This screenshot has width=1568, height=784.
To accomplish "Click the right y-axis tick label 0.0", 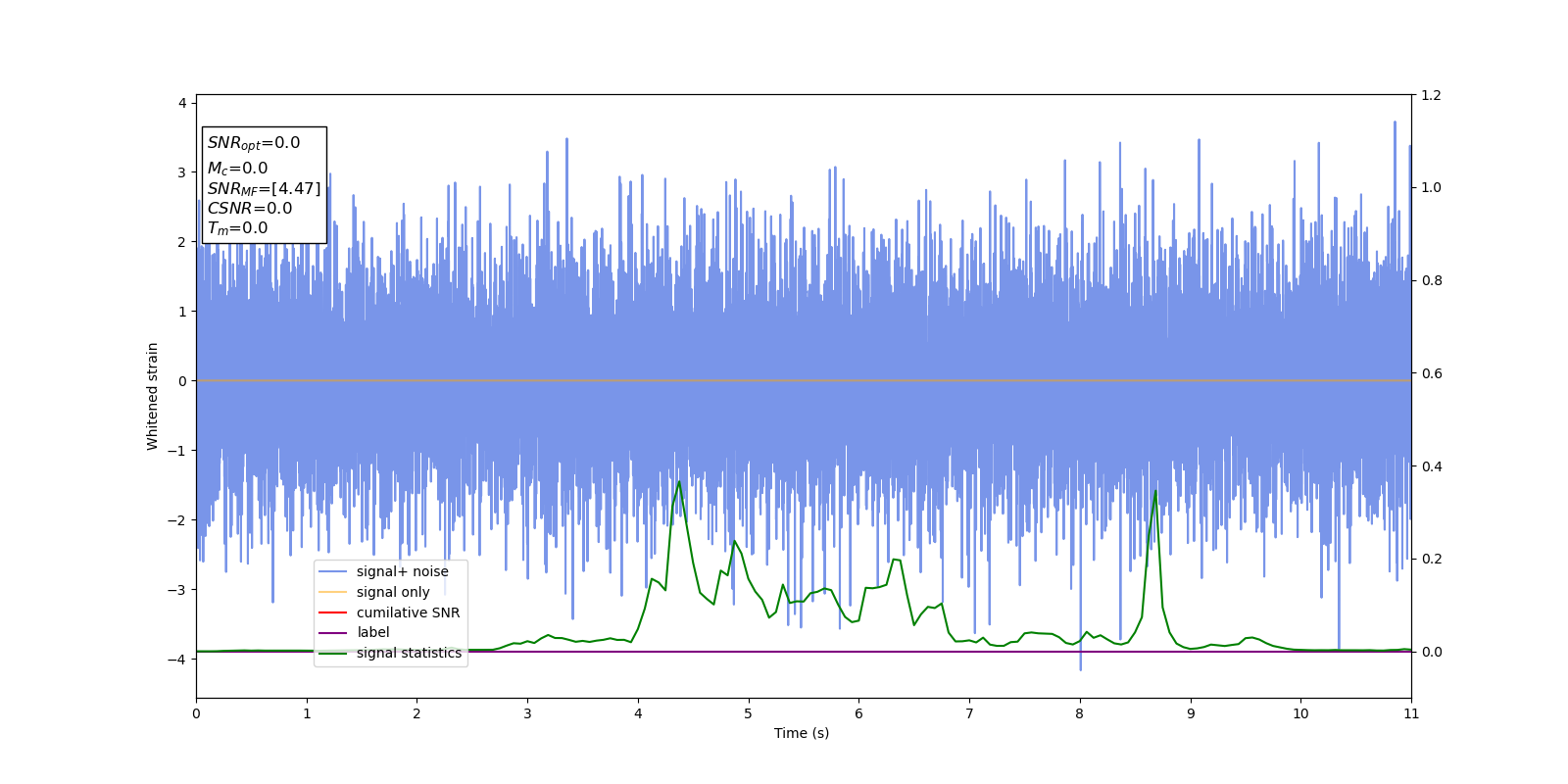I will [1432, 652].
